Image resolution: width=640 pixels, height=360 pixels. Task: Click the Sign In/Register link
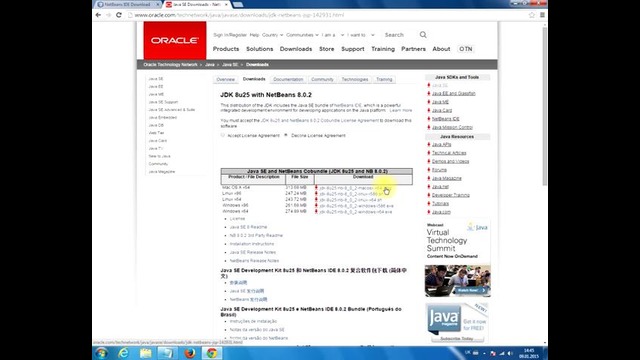click(x=230, y=35)
